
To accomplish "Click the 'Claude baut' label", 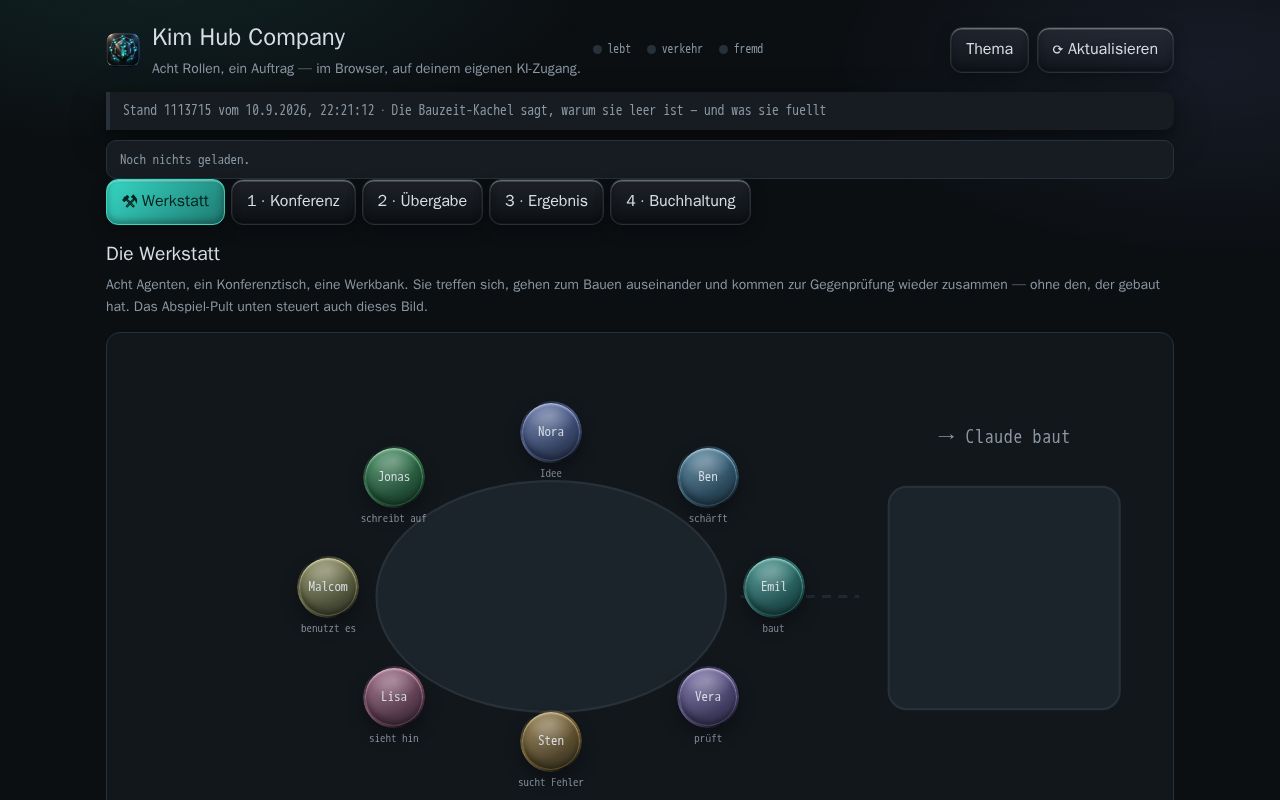I will coord(1004,437).
